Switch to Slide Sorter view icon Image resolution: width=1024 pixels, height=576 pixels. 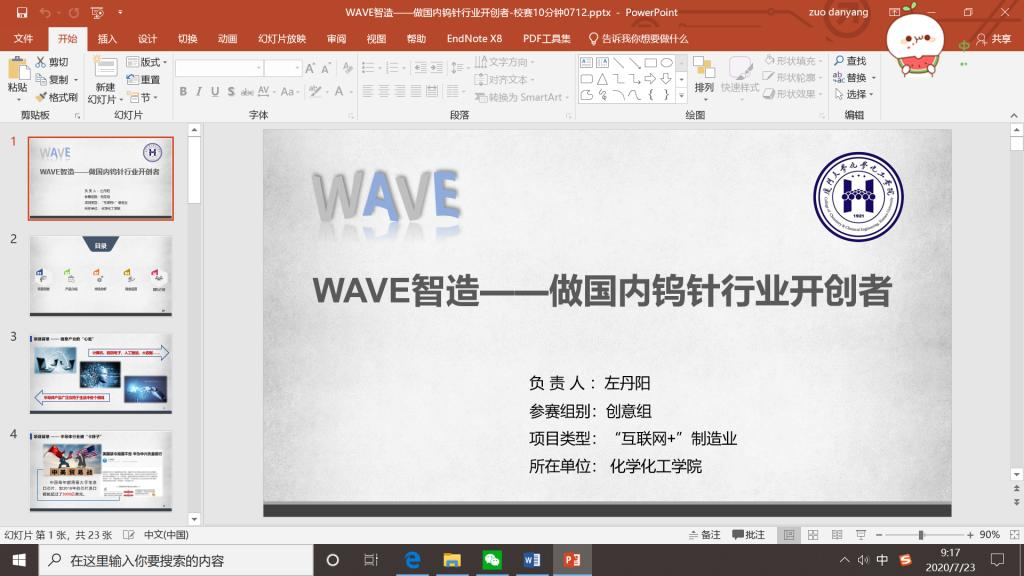(x=813, y=535)
